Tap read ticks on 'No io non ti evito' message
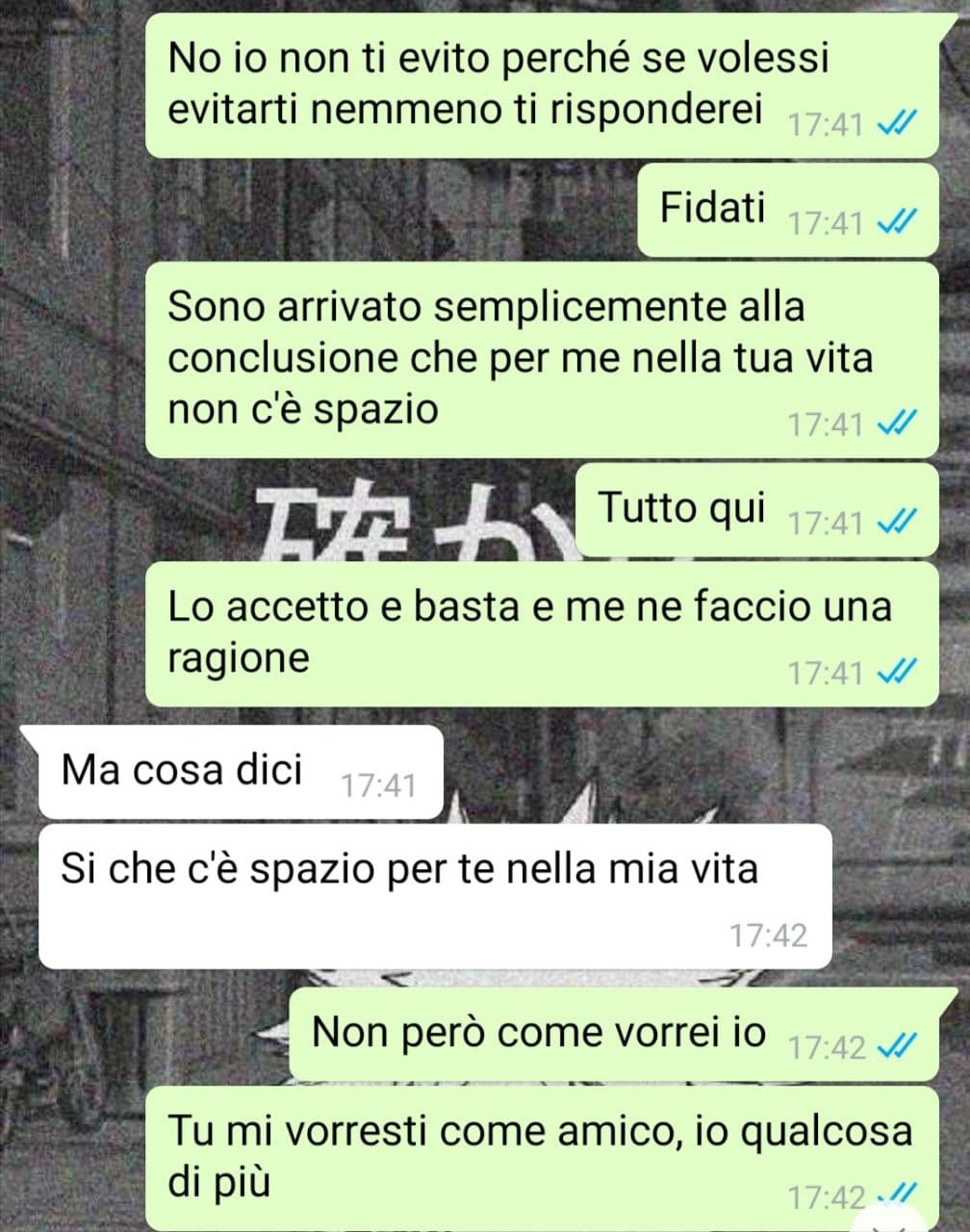970x1232 pixels. point(897,123)
